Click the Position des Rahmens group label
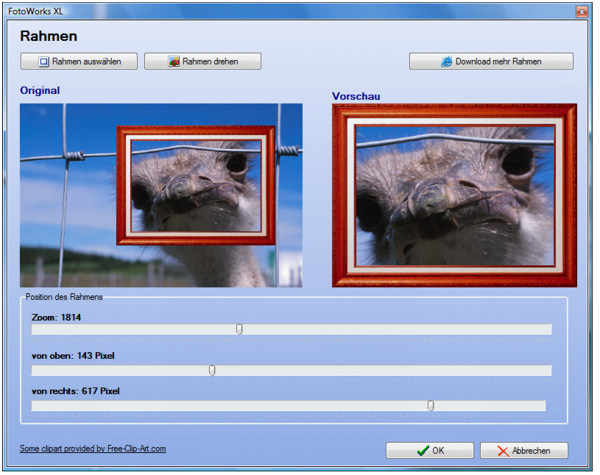 click(x=64, y=297)
